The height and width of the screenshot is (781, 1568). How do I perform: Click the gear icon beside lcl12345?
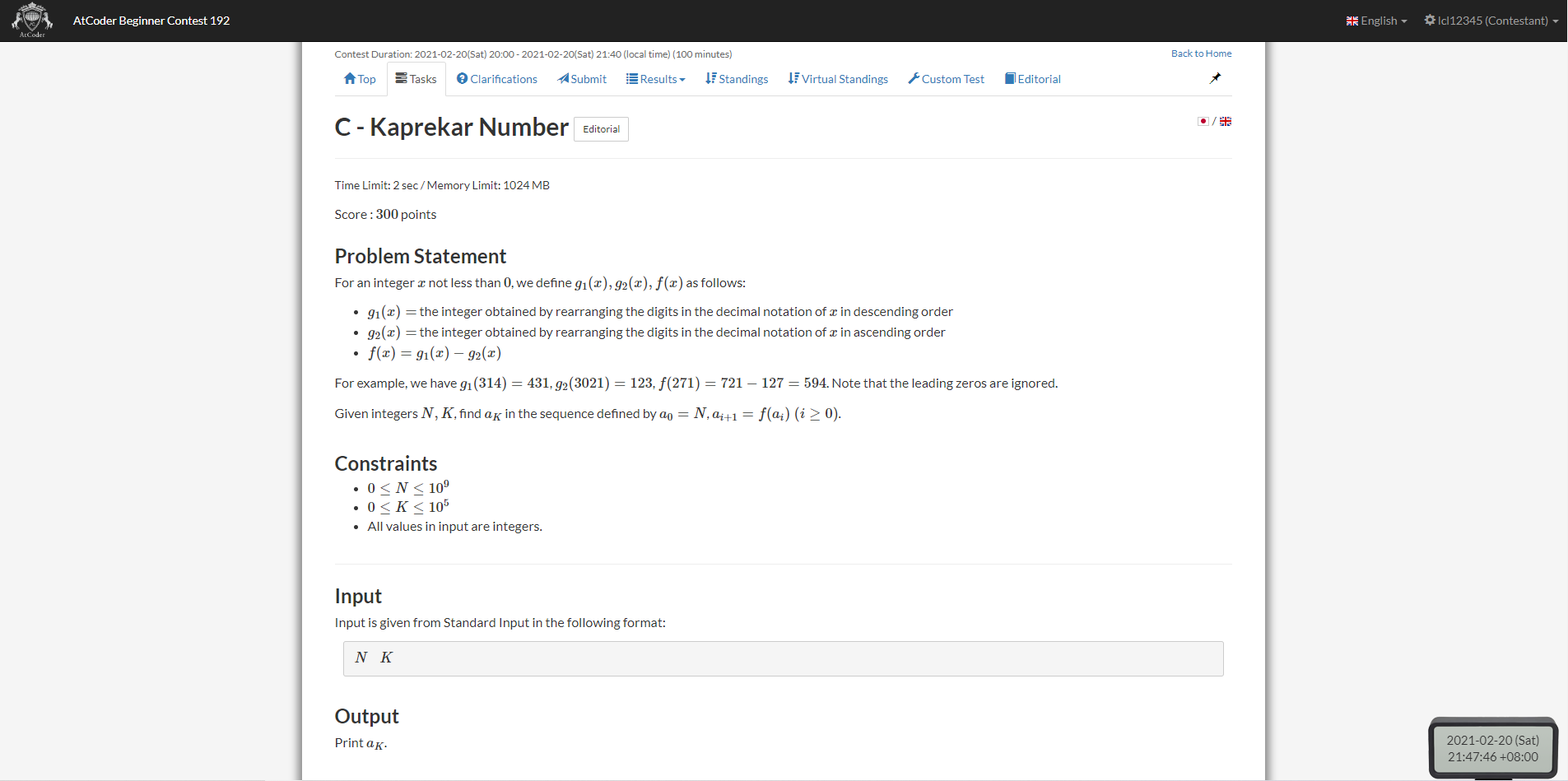click(x=1430, y=20)
